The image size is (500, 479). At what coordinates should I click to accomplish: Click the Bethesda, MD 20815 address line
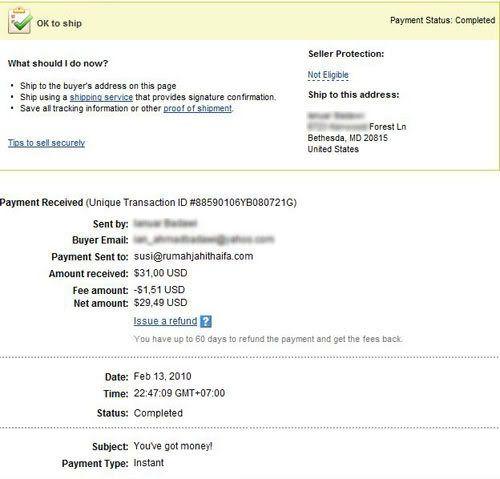(x=347, y=138)
